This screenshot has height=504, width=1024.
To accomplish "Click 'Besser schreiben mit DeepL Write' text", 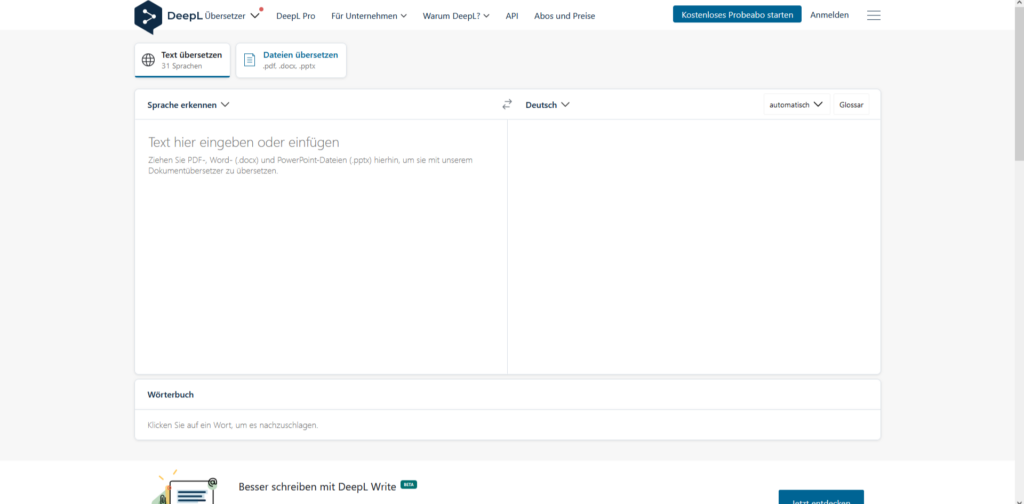I will click(317, 486).
